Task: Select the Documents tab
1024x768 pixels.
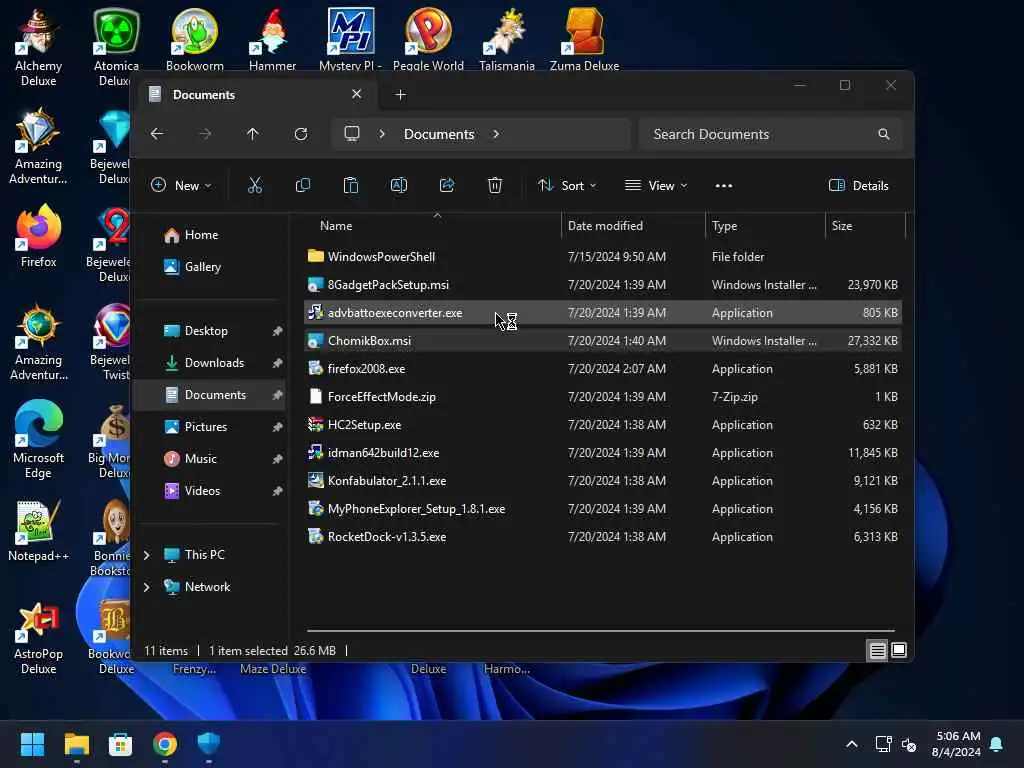Action: 255,95
